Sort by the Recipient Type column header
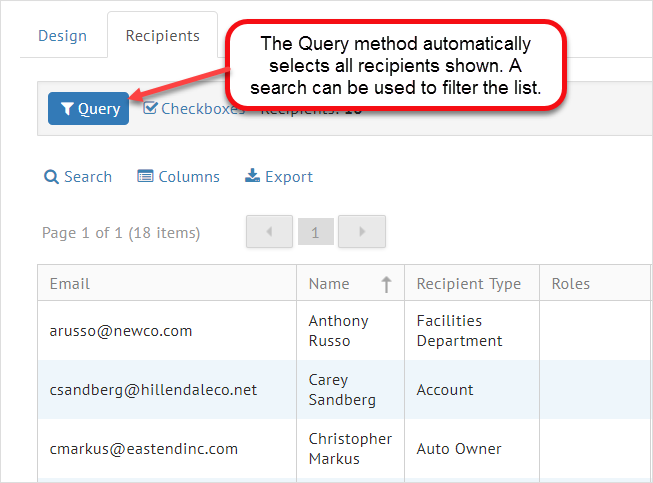 coord(472,284)
